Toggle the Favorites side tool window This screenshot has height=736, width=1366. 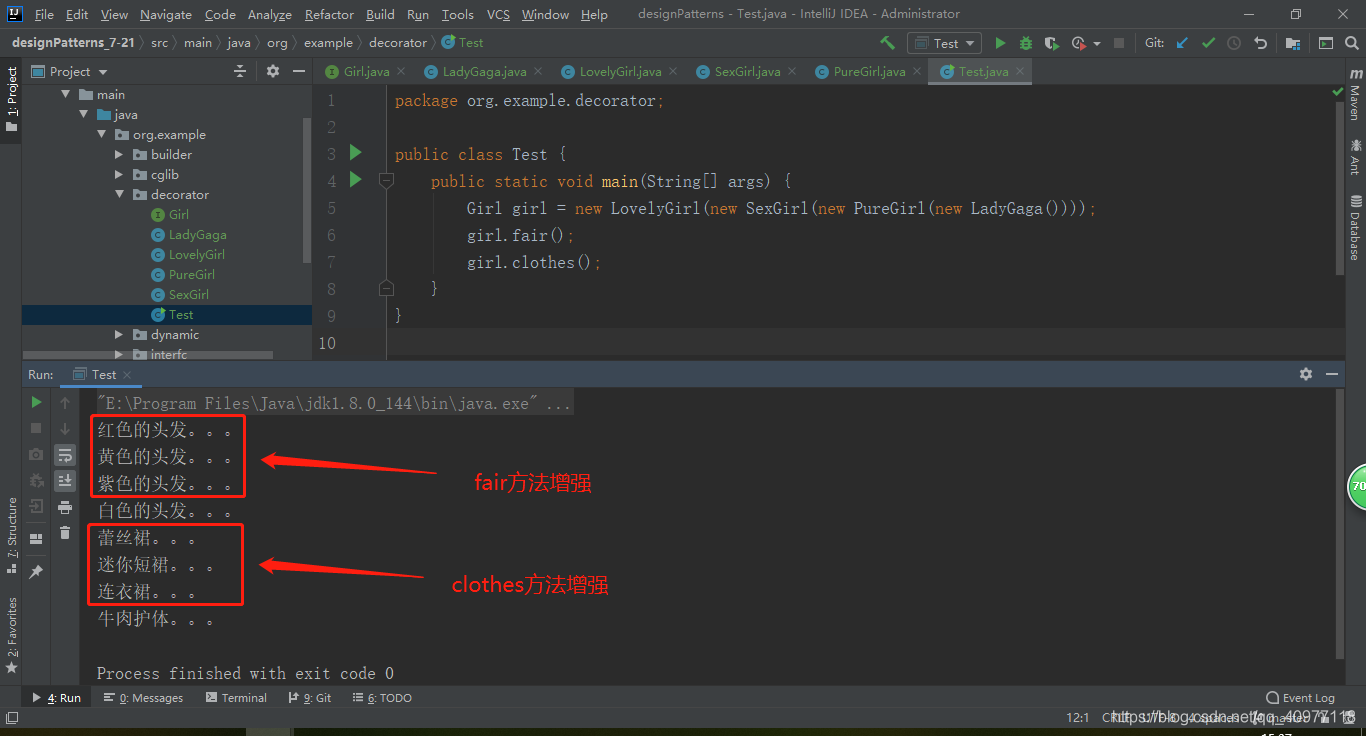tap(12, 633)
